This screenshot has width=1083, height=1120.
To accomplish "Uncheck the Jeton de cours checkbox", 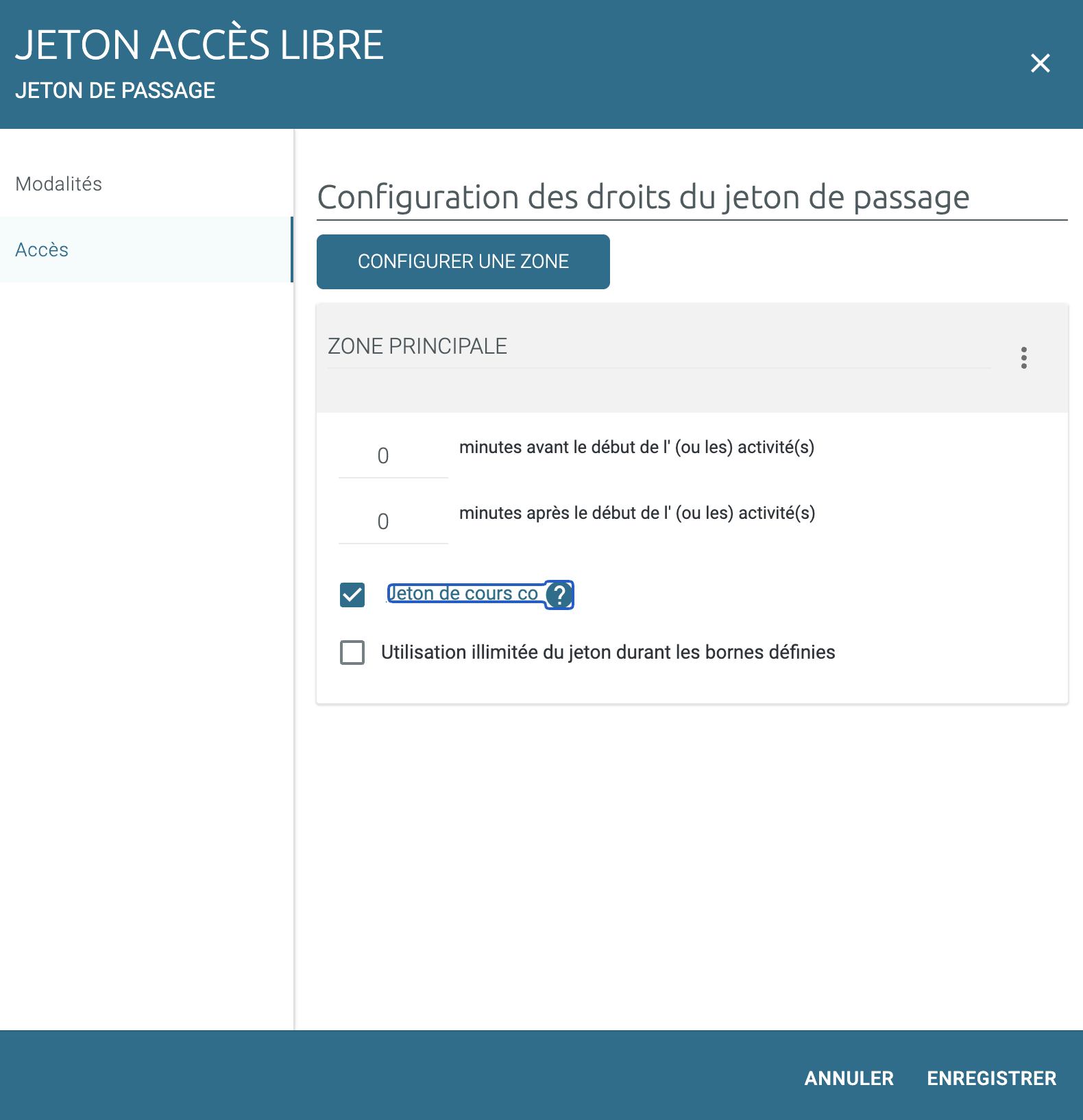I will 352,594.
